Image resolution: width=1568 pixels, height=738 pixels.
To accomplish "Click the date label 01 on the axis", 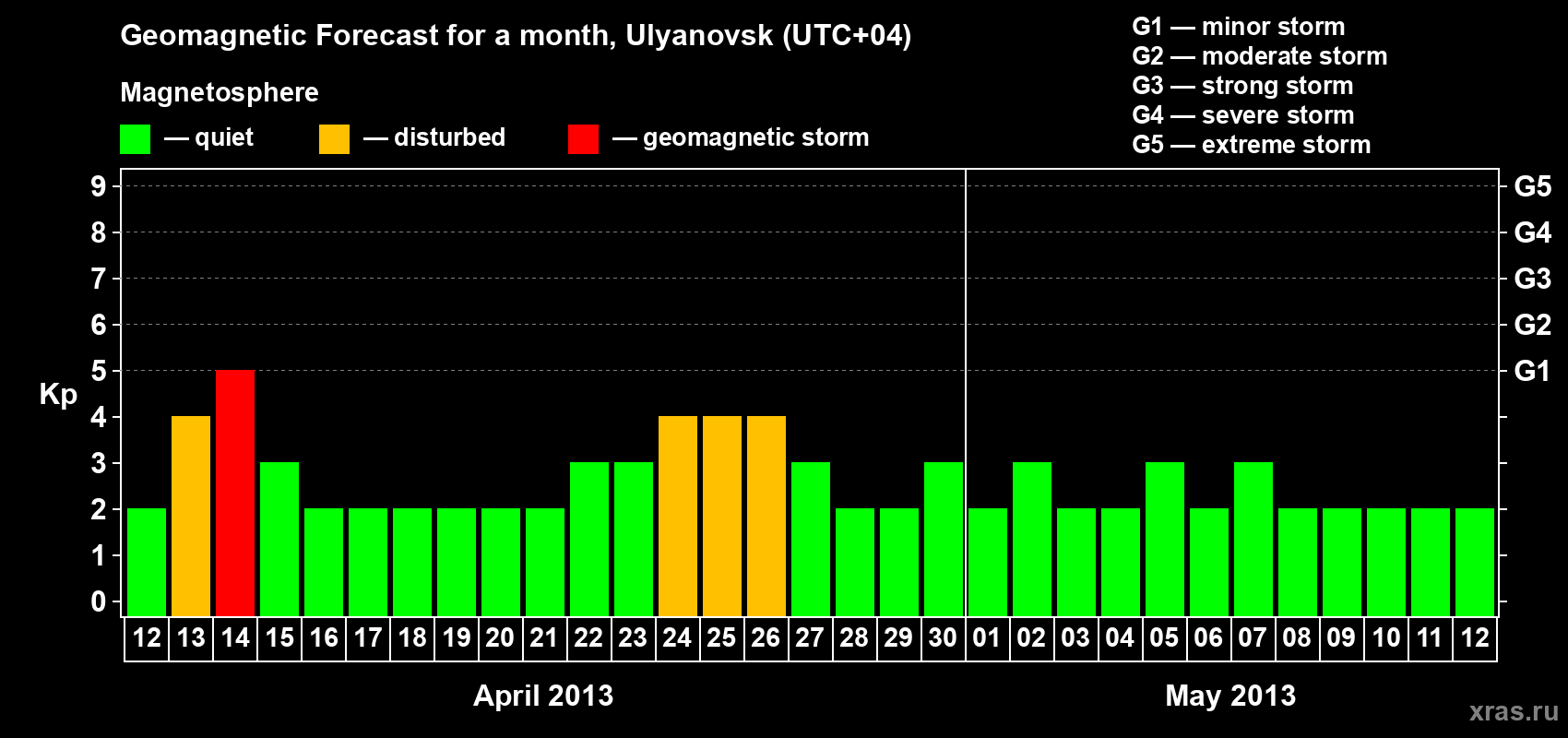I will (x=987, y=637).
